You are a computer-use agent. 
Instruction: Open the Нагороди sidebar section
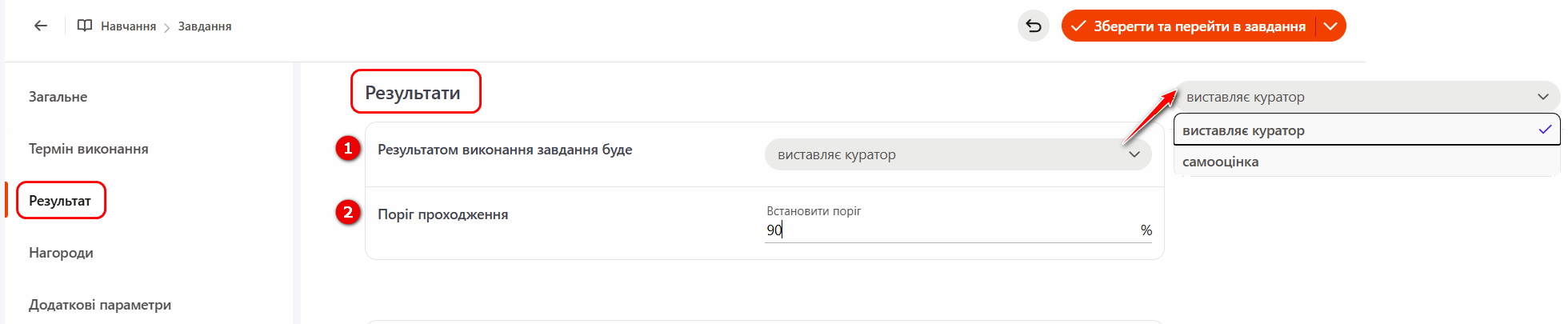click(61, 253)
